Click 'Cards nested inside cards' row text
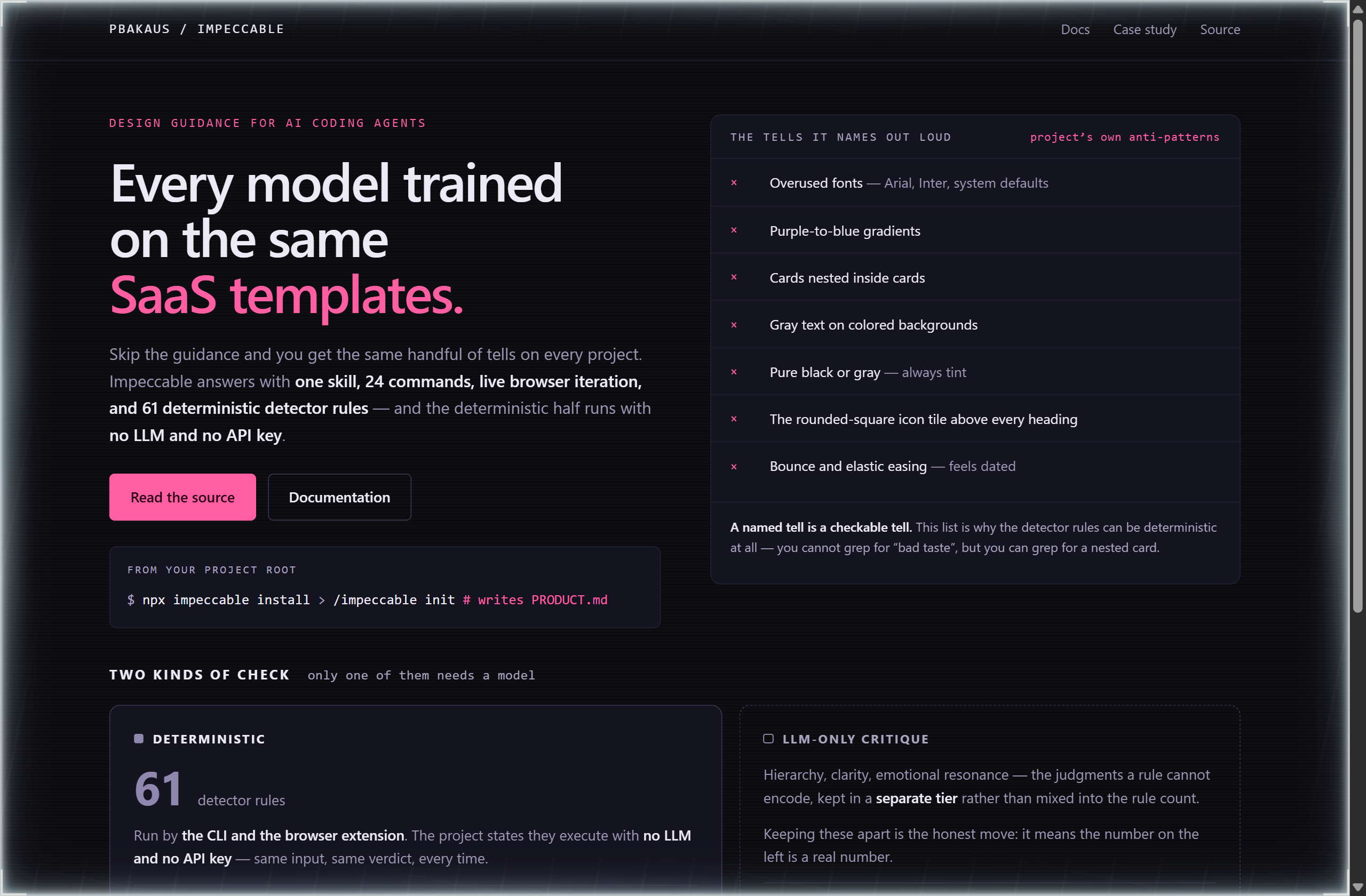The height and width of the screenshot is (896, 1366). (x=847, y=278)
